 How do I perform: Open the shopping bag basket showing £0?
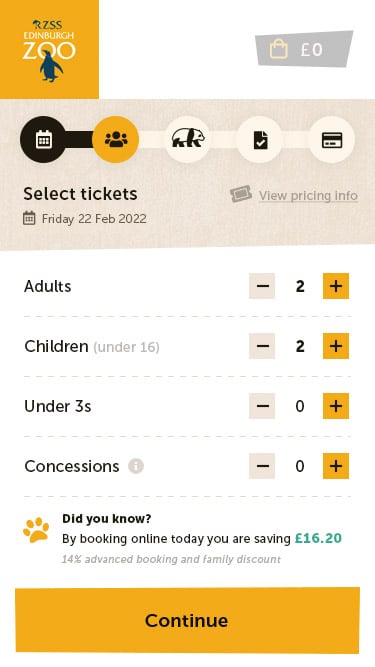point(304,49)
